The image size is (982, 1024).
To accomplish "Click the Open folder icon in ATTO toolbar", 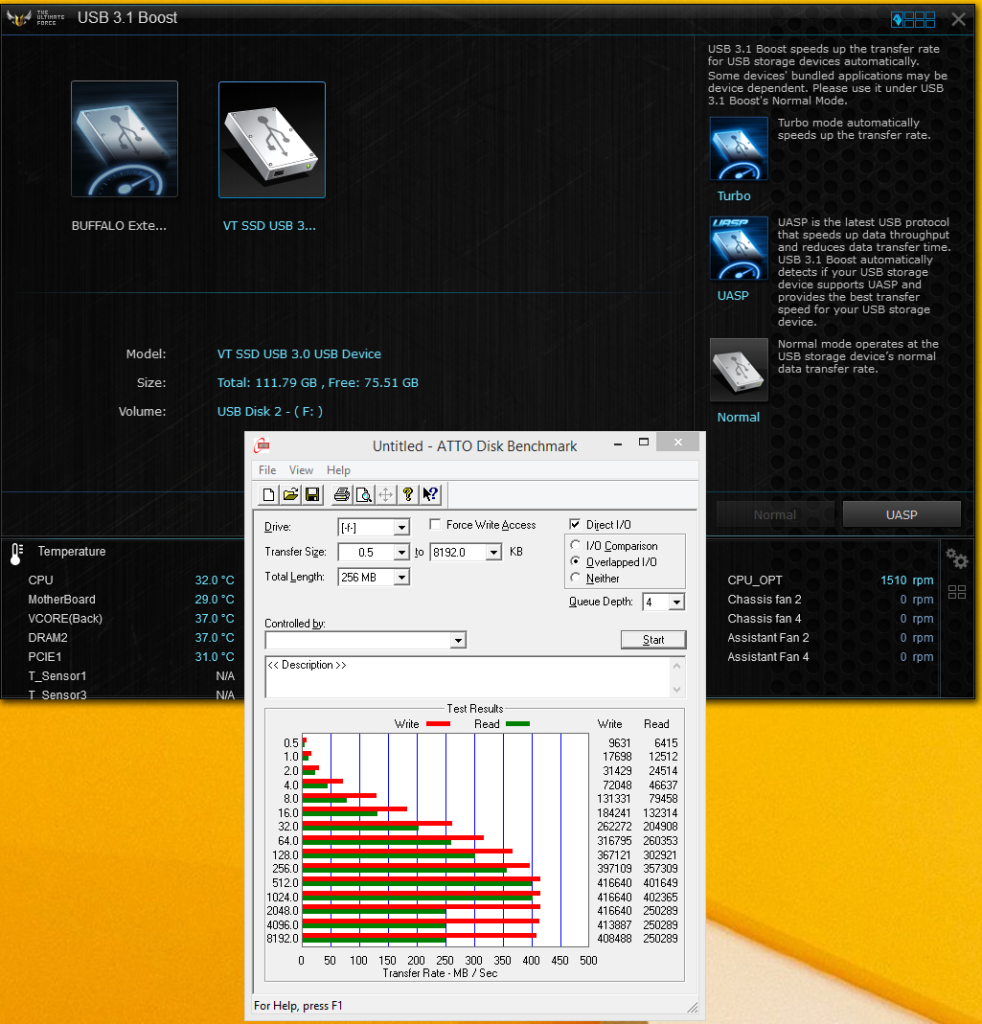I will tap(291, 494).
